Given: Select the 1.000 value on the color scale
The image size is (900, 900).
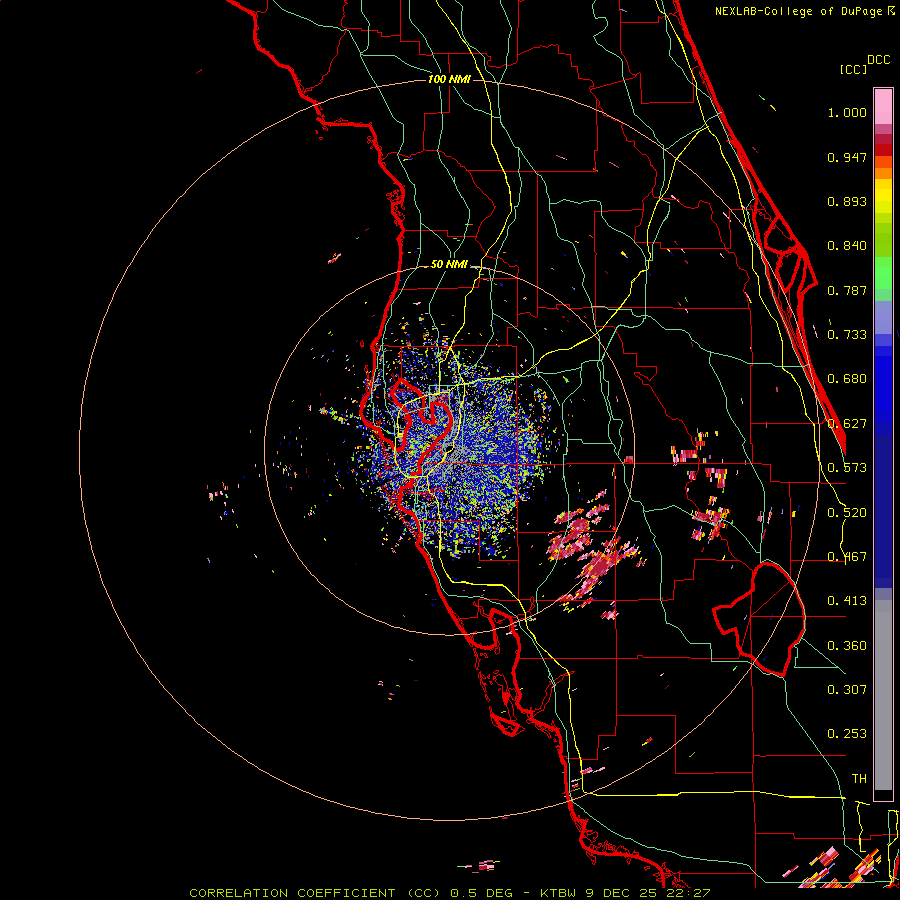Looking at the screenshot, I should 847,112.
